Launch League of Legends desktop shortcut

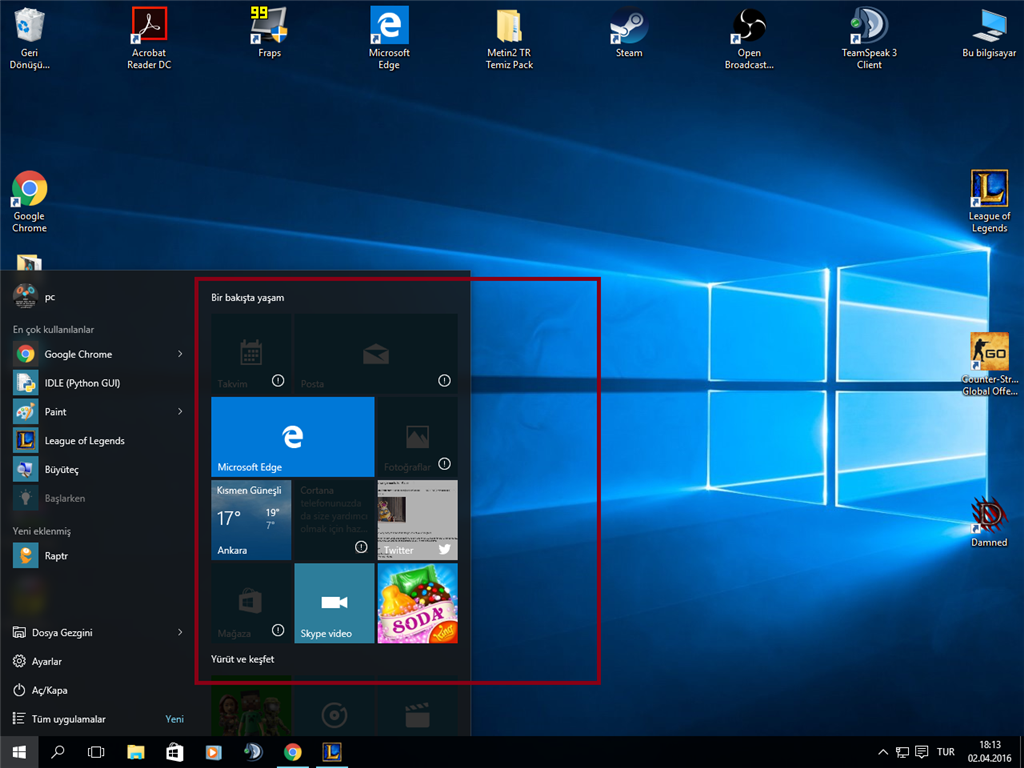pyautogui.click(x=989, y=201)
